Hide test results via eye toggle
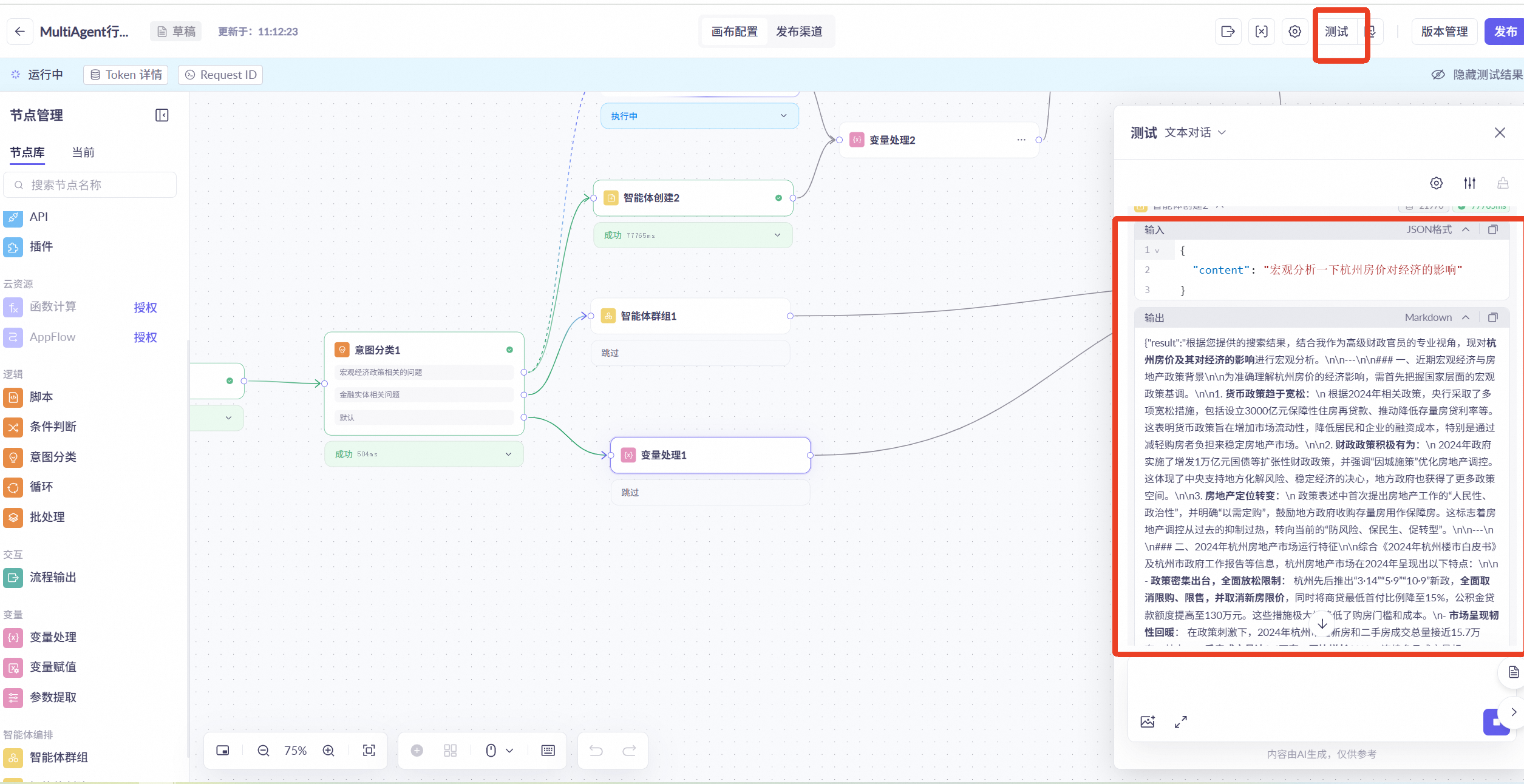This screenshot has height=784, width=1524. [1438, 75]
